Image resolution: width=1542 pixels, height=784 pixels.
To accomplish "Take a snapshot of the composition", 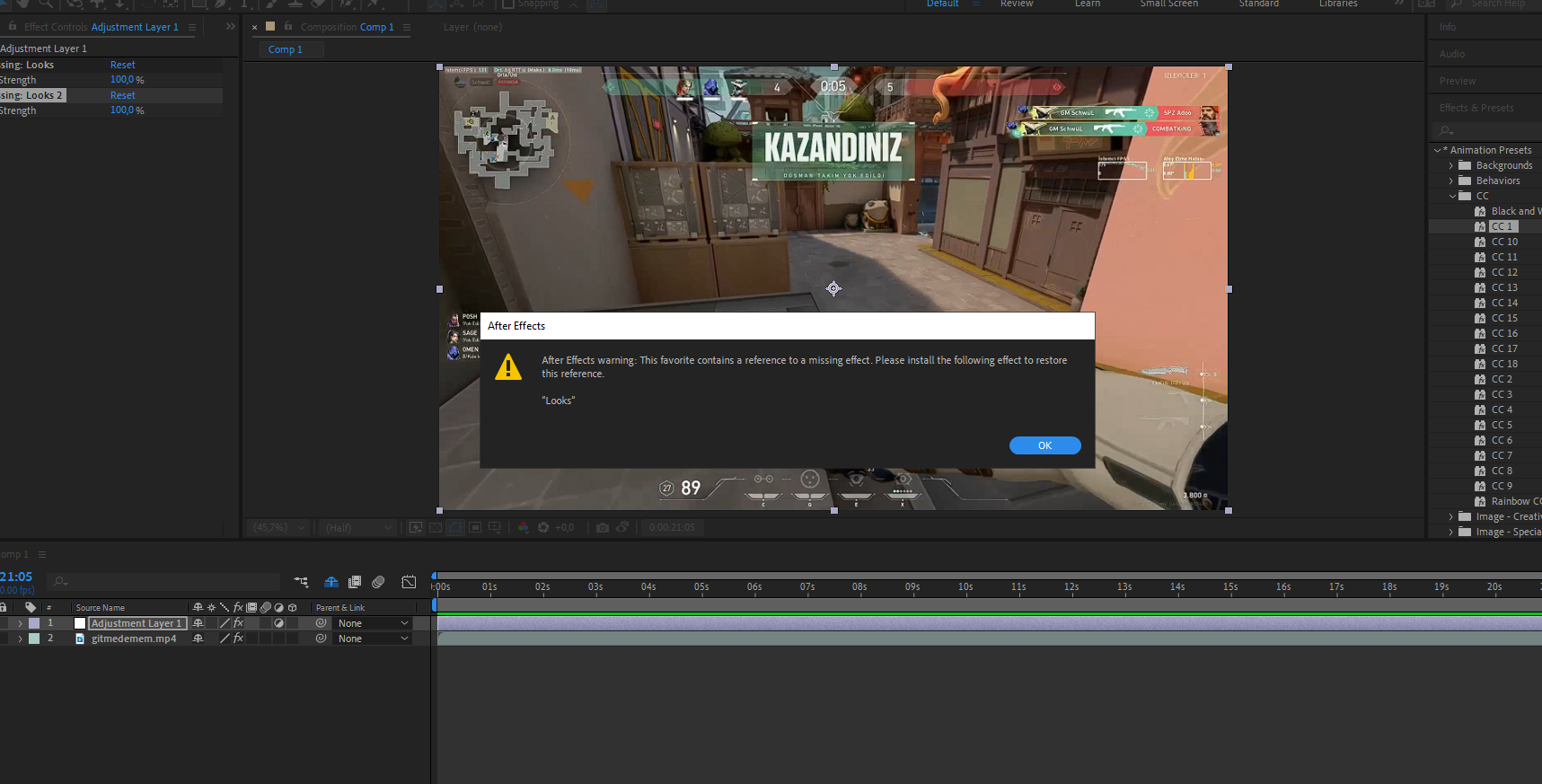I will click(x=603, y=527).
